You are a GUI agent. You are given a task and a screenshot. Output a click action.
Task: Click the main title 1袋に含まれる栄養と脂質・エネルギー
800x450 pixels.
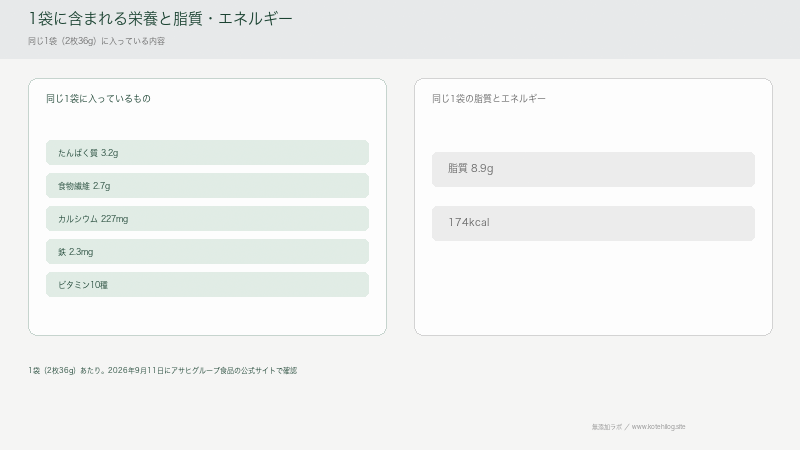coord(160,19)
